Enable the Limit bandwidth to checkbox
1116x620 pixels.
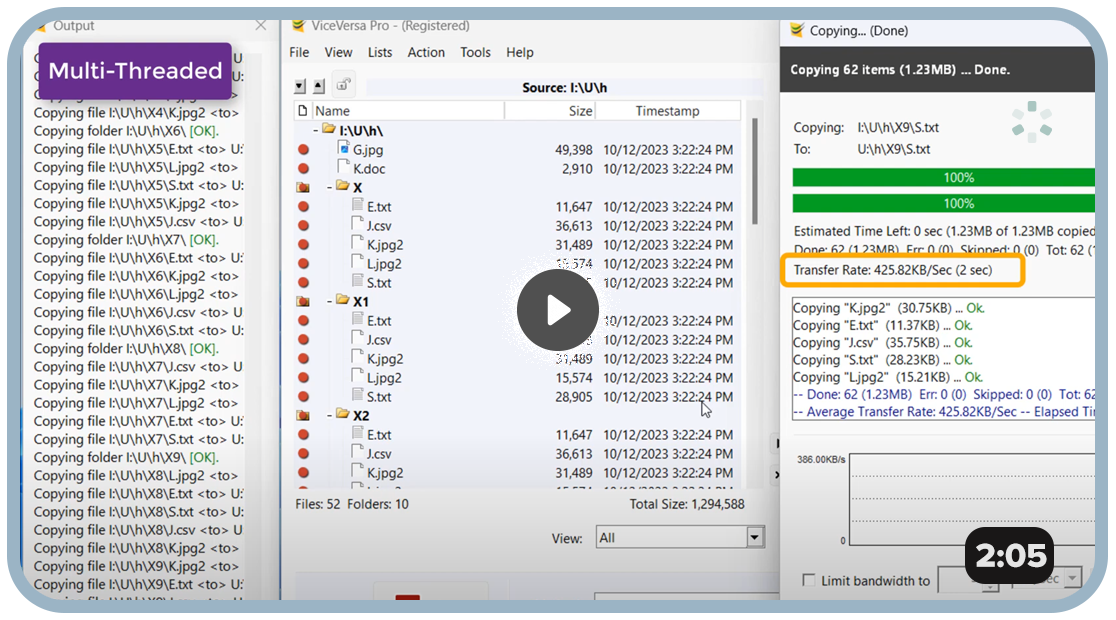(809, 580)
